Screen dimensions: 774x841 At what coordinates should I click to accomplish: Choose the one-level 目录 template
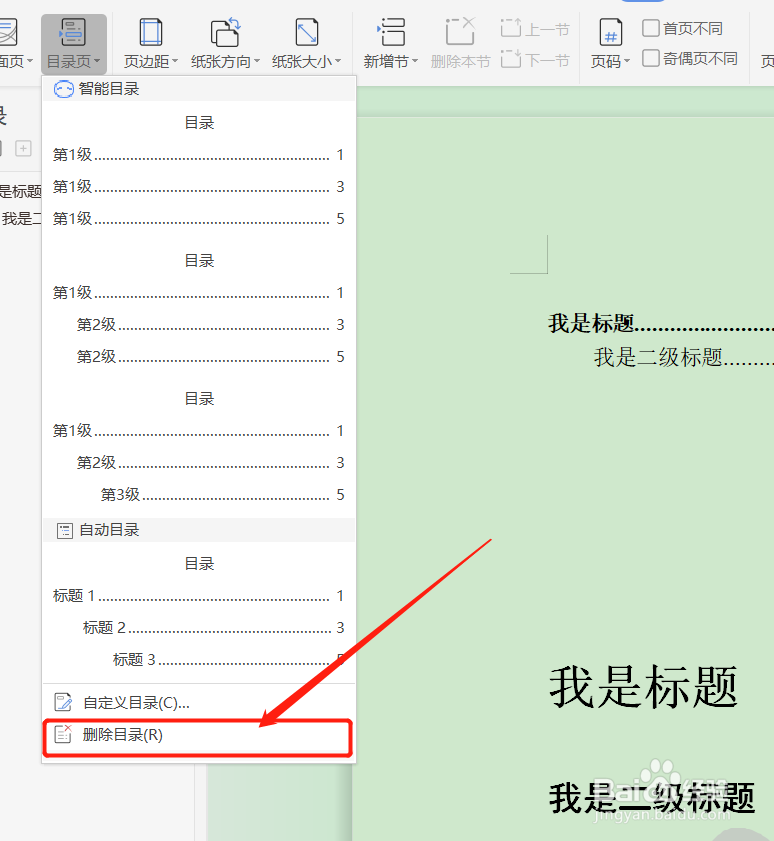198,171
